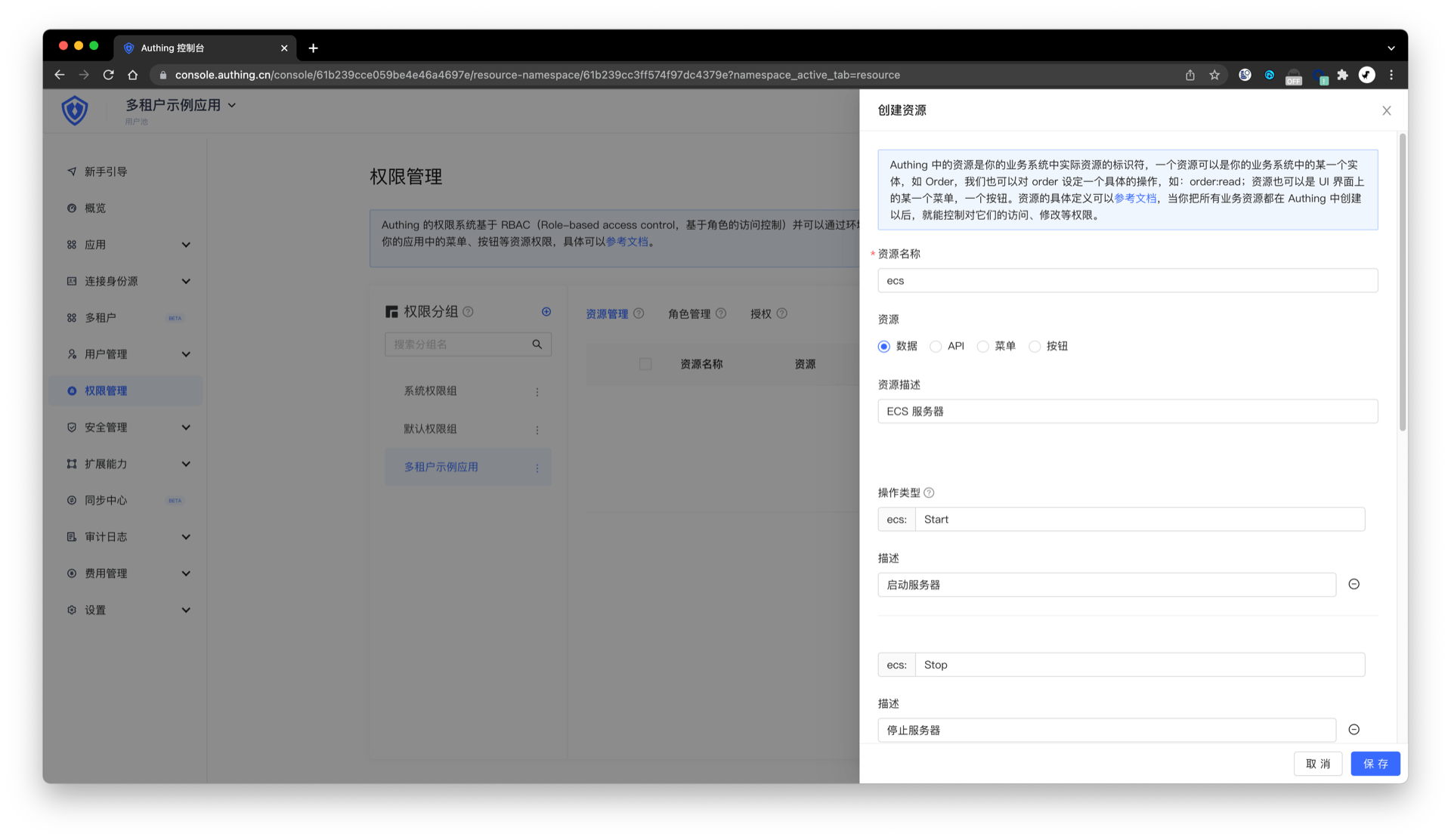1451x840 pixels.
Task: Add a new permission group with plus icon
Action: (x=546, y=312)
